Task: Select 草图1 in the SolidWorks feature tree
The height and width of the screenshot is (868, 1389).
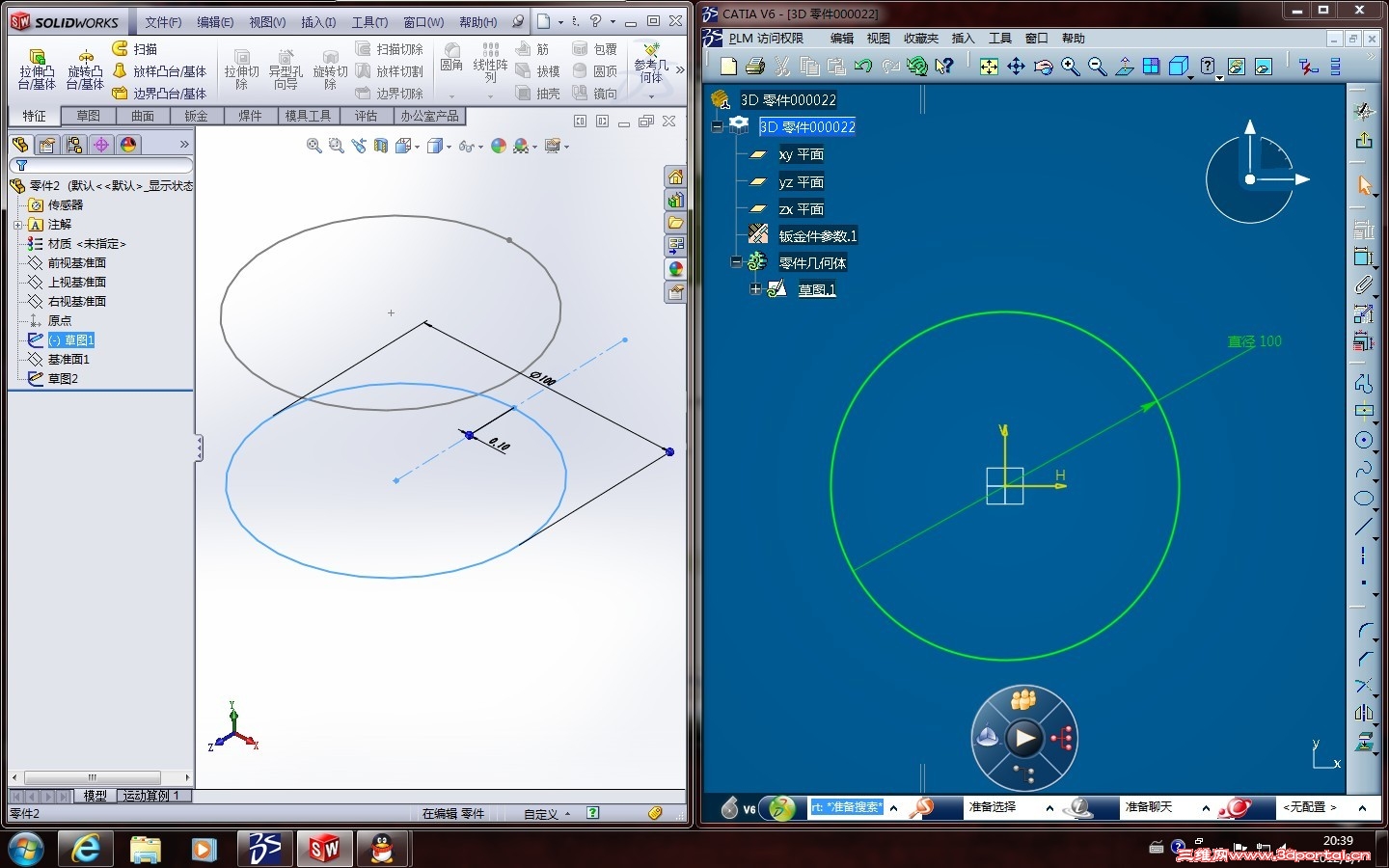Action: point(71,340)
